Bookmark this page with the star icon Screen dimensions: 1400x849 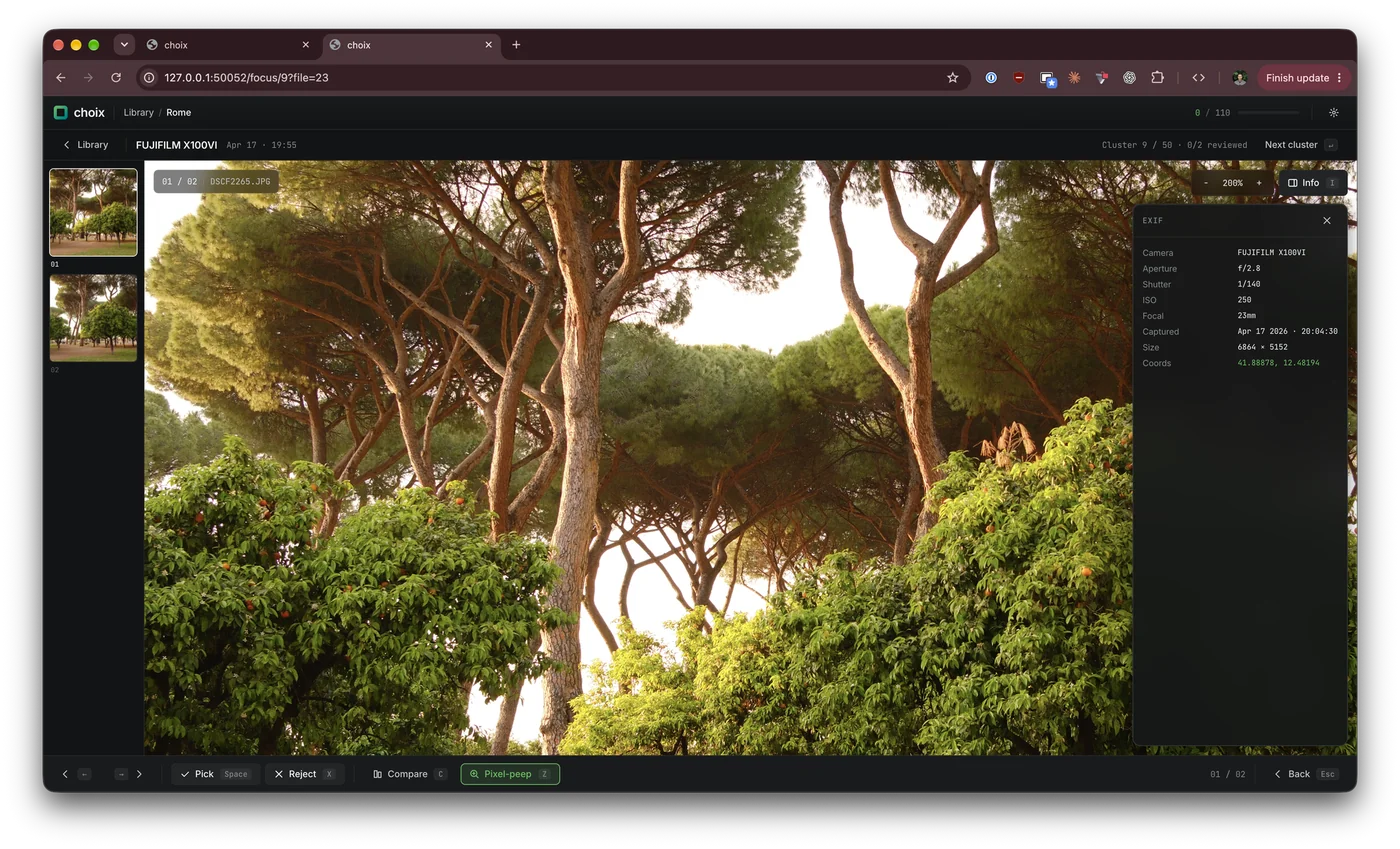click(x=953, y=78)
